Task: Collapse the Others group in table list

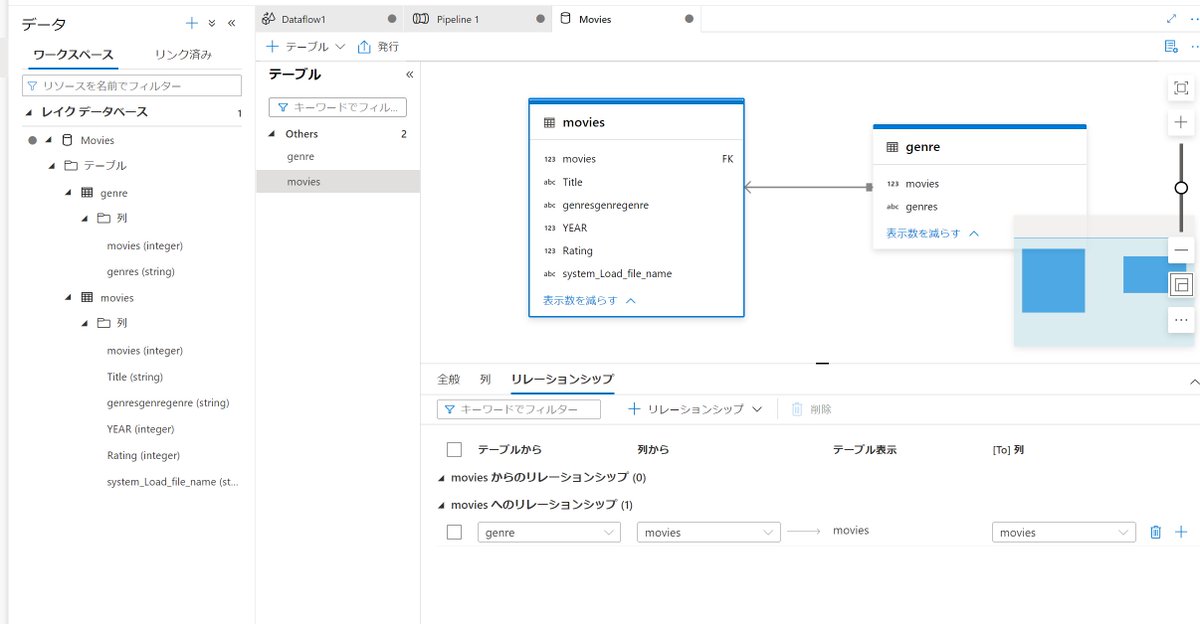Action: 273,133
